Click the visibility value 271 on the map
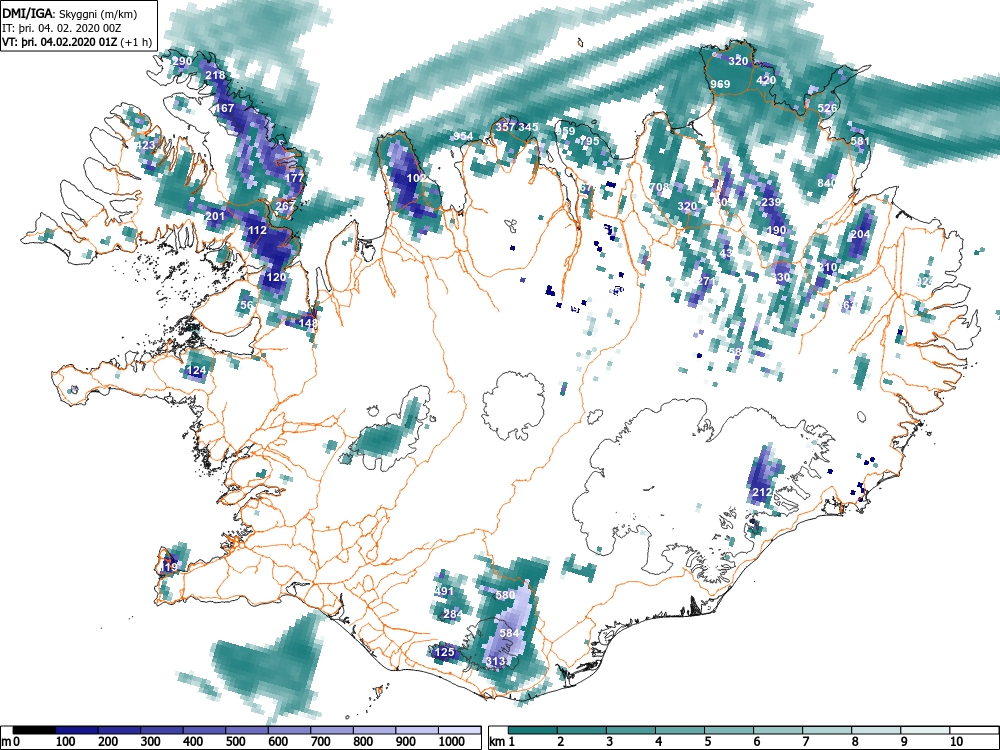1000x750 pixels. tap(706, 281)
